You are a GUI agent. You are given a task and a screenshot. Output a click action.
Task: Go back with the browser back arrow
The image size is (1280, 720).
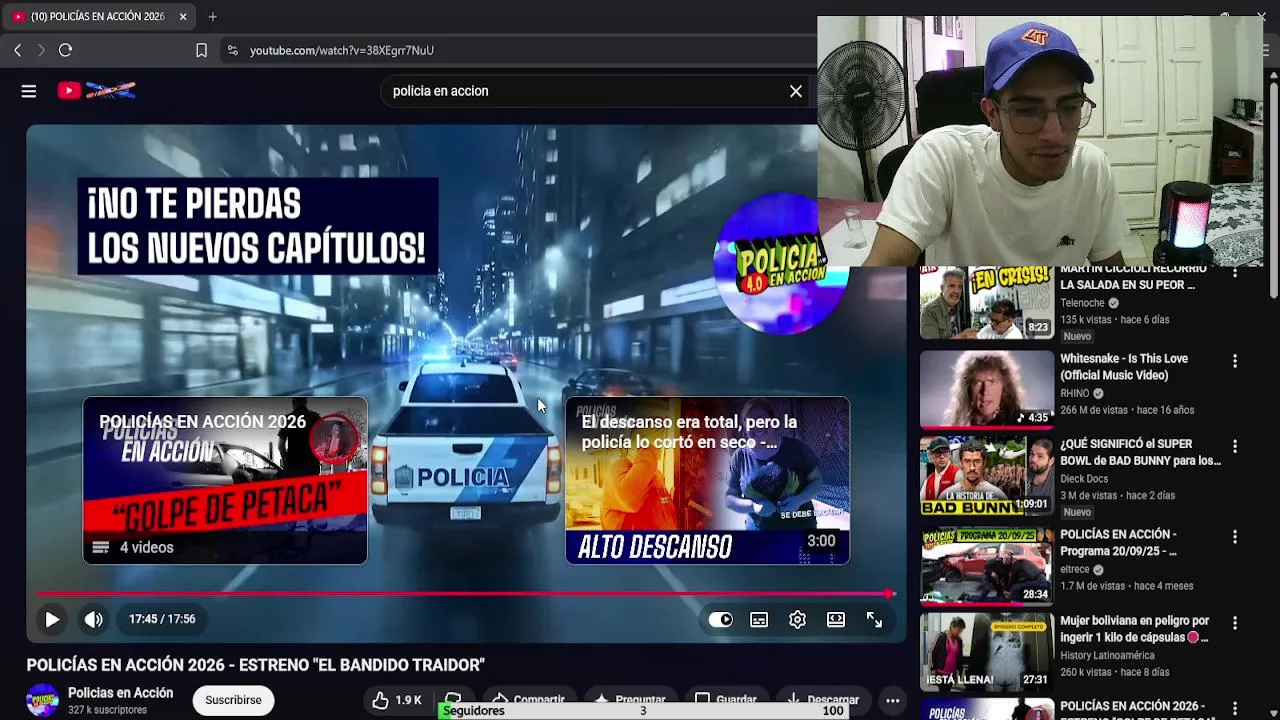(18, 50)
